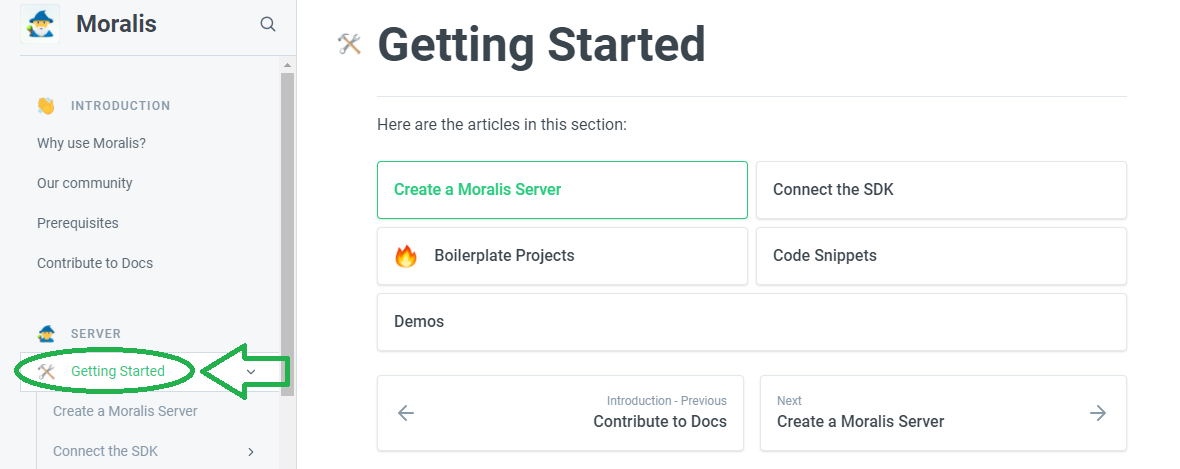1180x469 pixels.
Task: Click the right arrow icon for next page
Action: (1098, 413)
